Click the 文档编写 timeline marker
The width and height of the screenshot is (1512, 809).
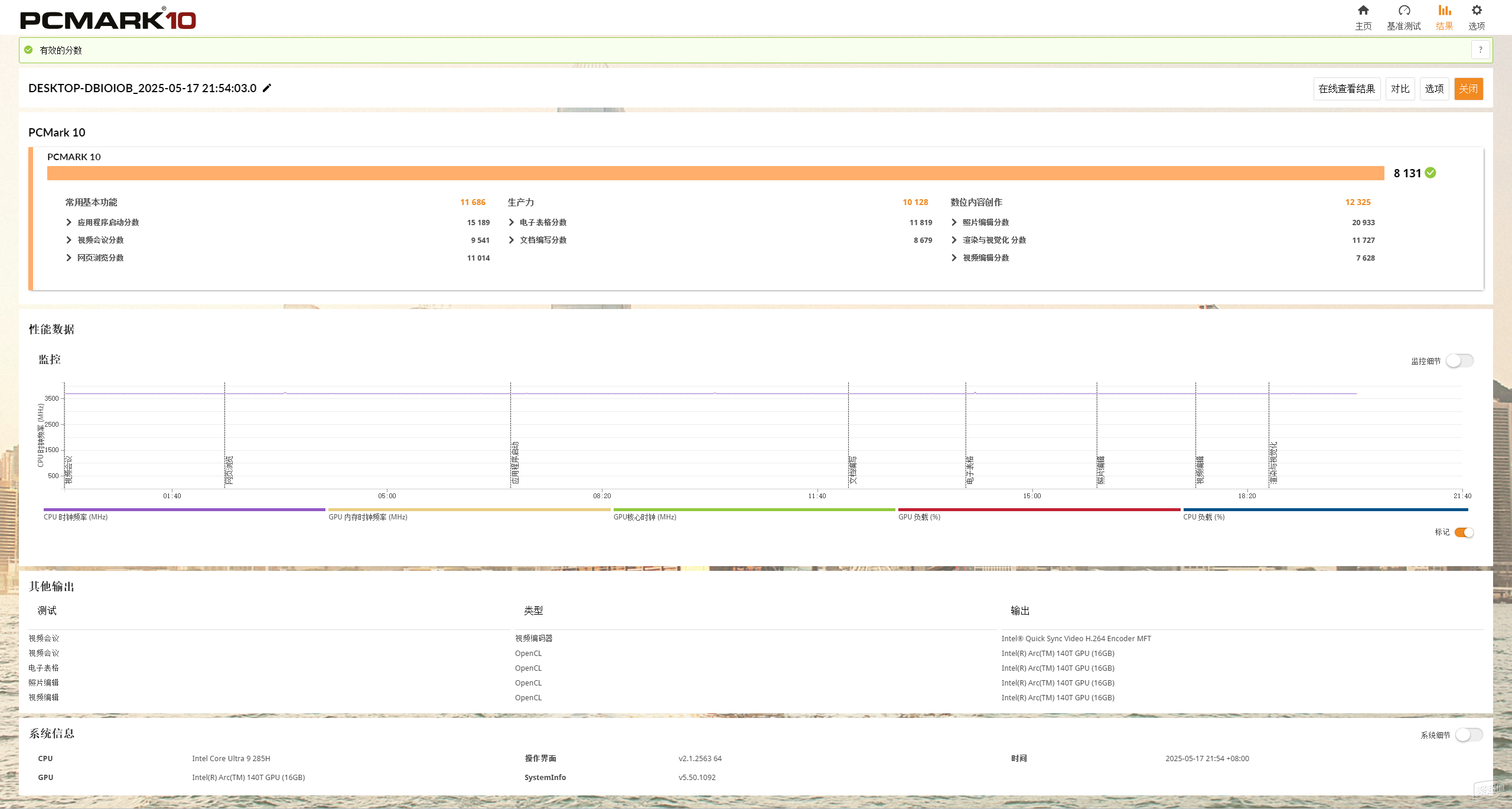(x=853, y=470)
